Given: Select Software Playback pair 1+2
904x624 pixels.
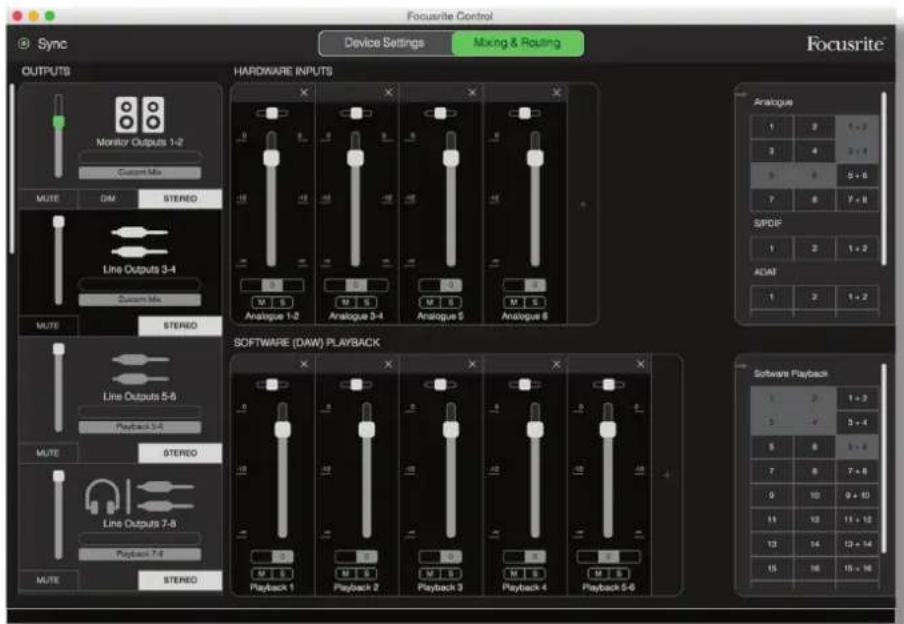Looking at the screenshot, I should [857, 398].
